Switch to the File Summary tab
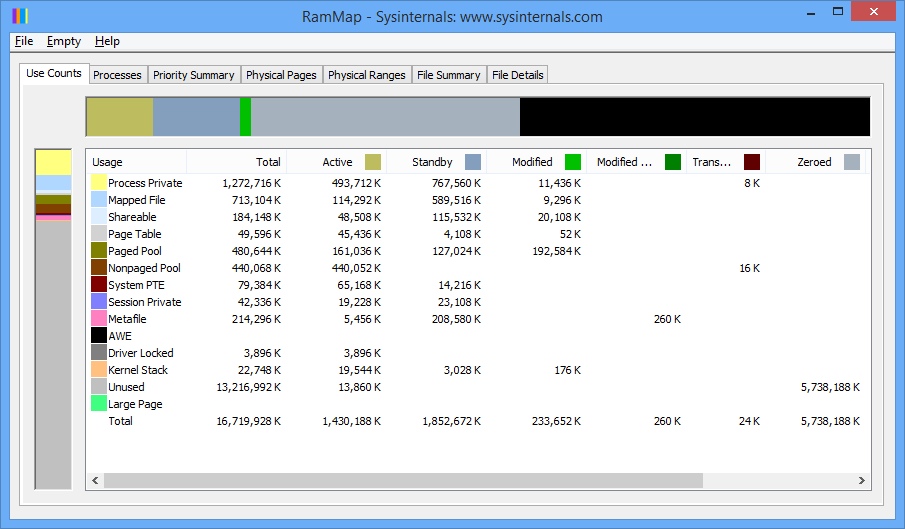Image resolution: width=905 pixels, height=529 pixels. 449,75
